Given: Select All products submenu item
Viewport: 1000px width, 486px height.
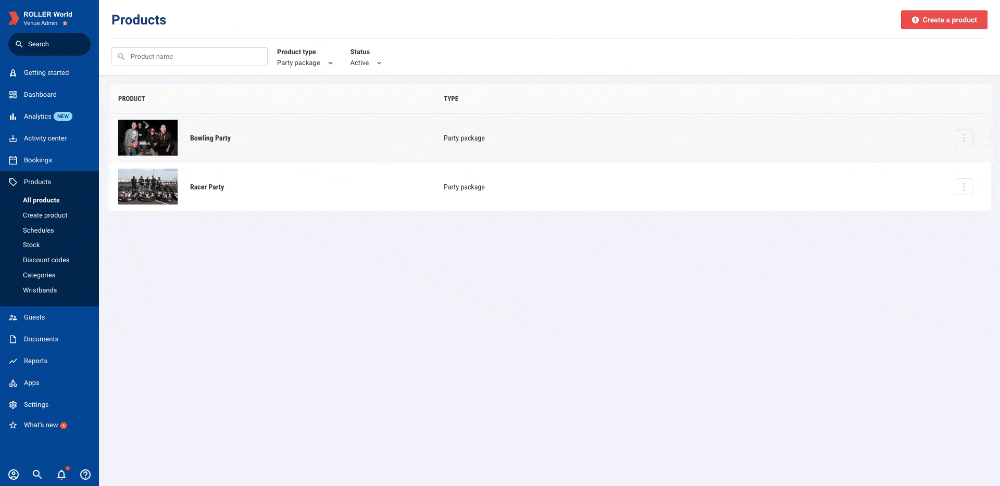Looking at the screenshot, I should point(41,200).
